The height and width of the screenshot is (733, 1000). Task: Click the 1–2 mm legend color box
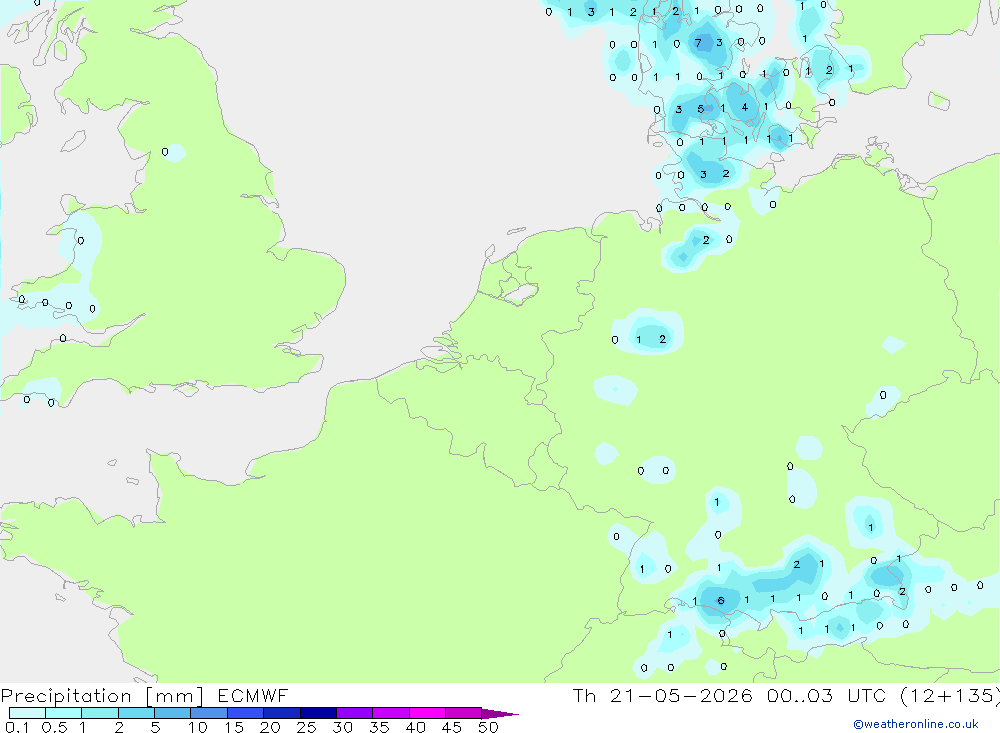(100, 713)
